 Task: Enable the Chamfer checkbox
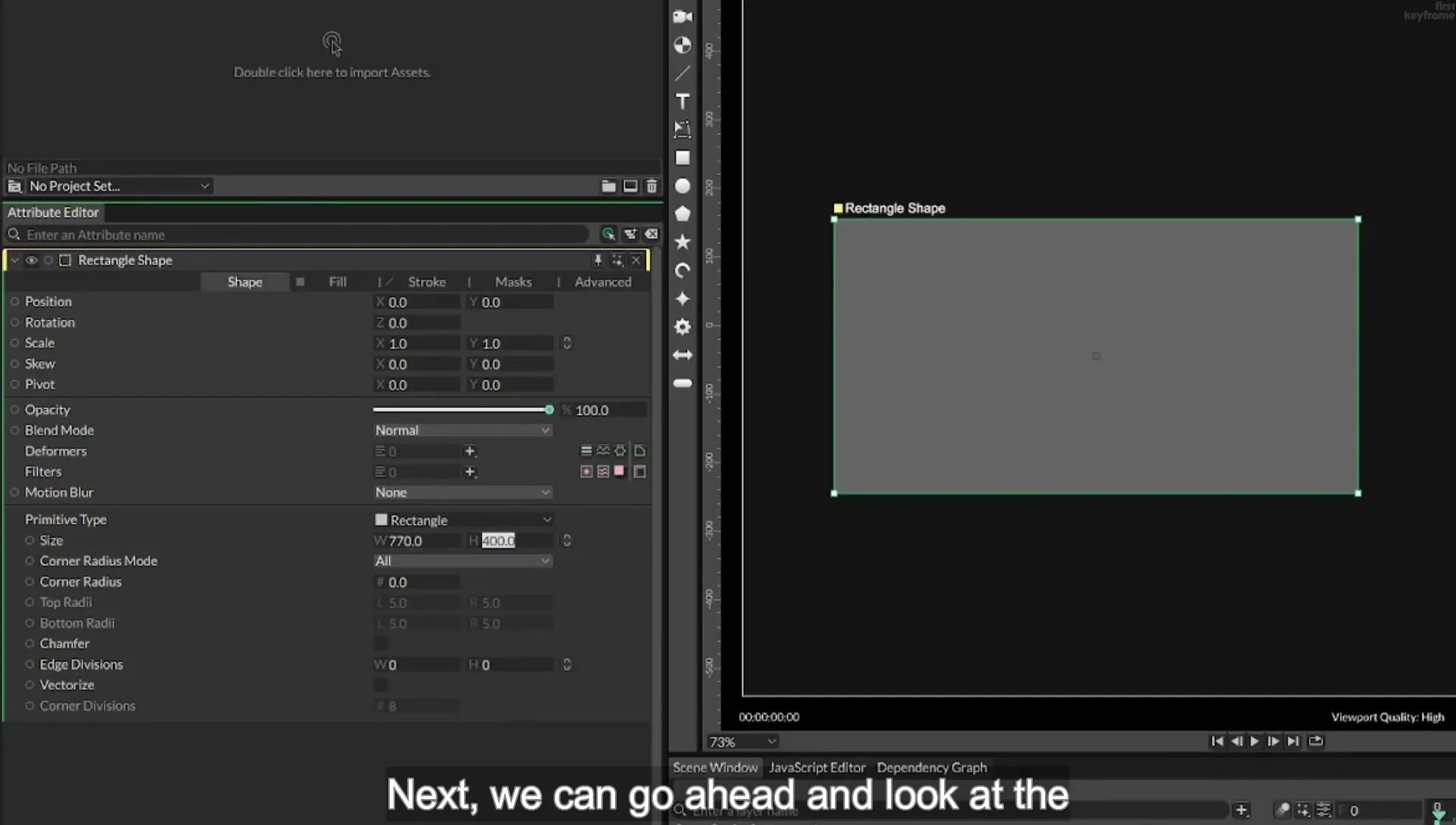pyautogui.click(x=381, y=644)
